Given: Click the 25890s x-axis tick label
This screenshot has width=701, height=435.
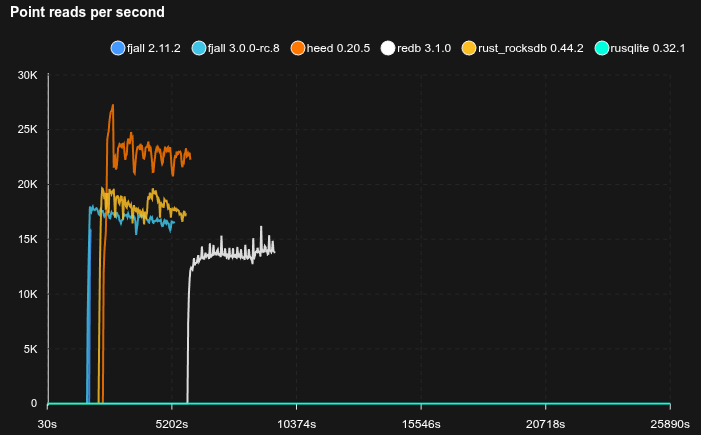Looking at the screenshot, I should coord(669,423).
